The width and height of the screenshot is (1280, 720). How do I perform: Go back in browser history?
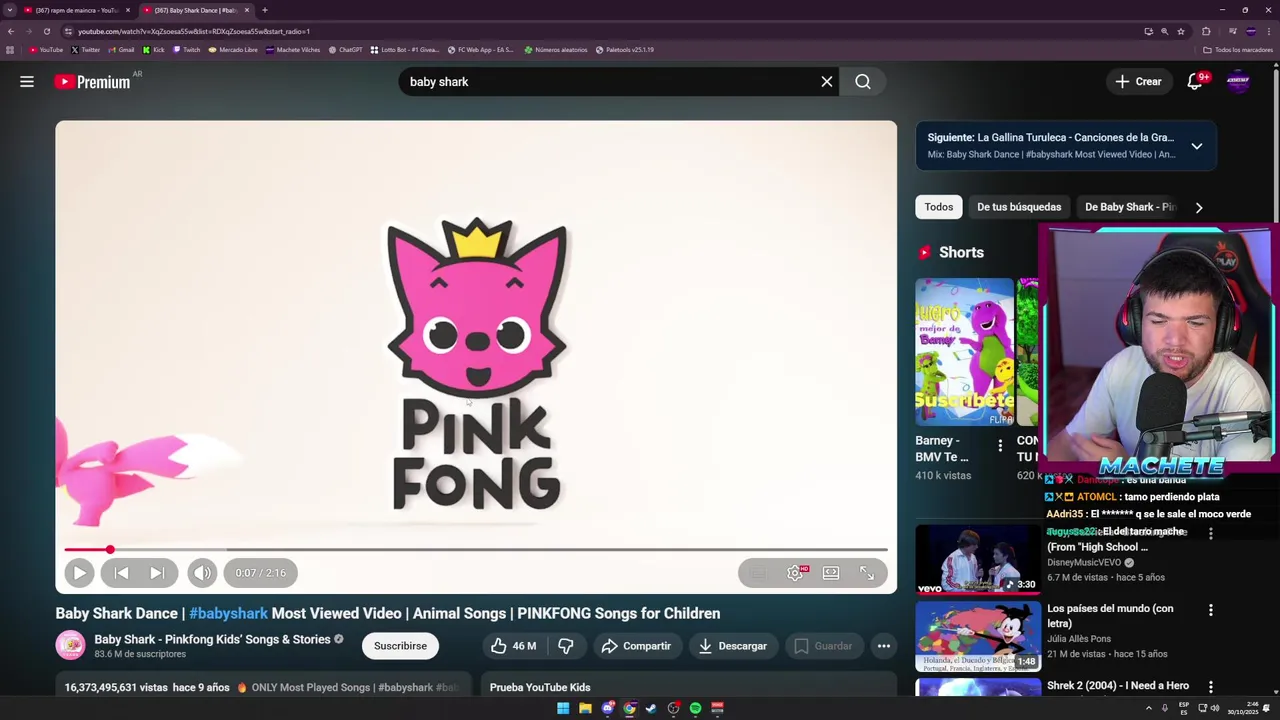tap(10, 31)
